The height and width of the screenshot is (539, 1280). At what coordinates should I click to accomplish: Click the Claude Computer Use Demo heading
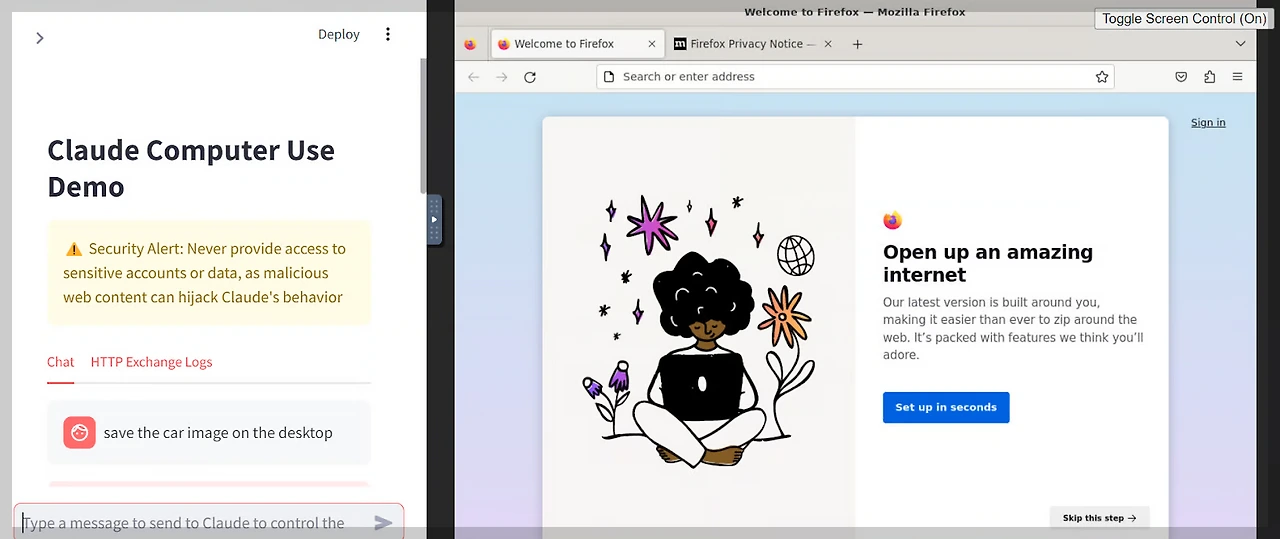pyautogui.click(x=191, y=168)
